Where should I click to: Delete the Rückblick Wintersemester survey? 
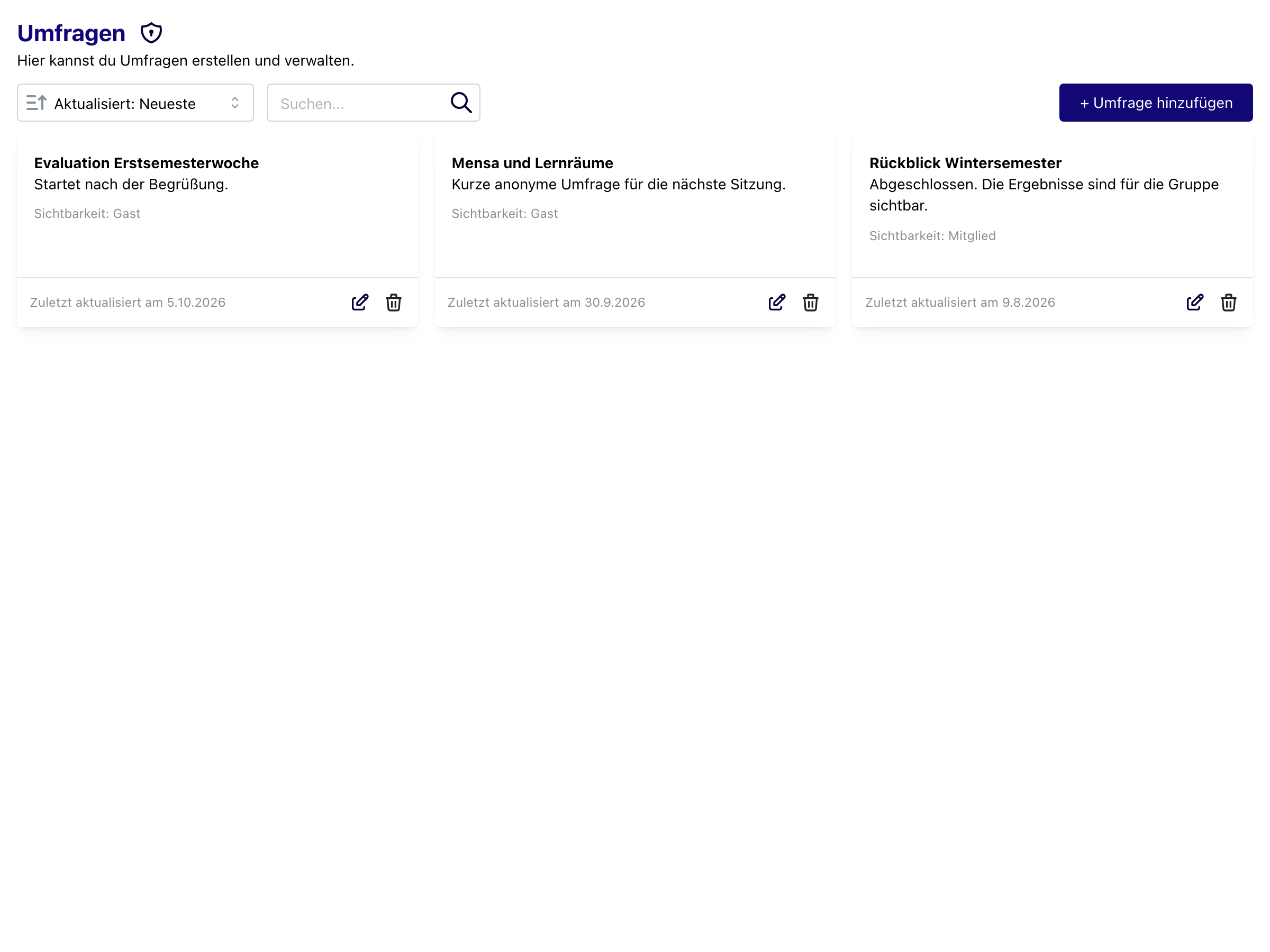tap(1228, 303)
